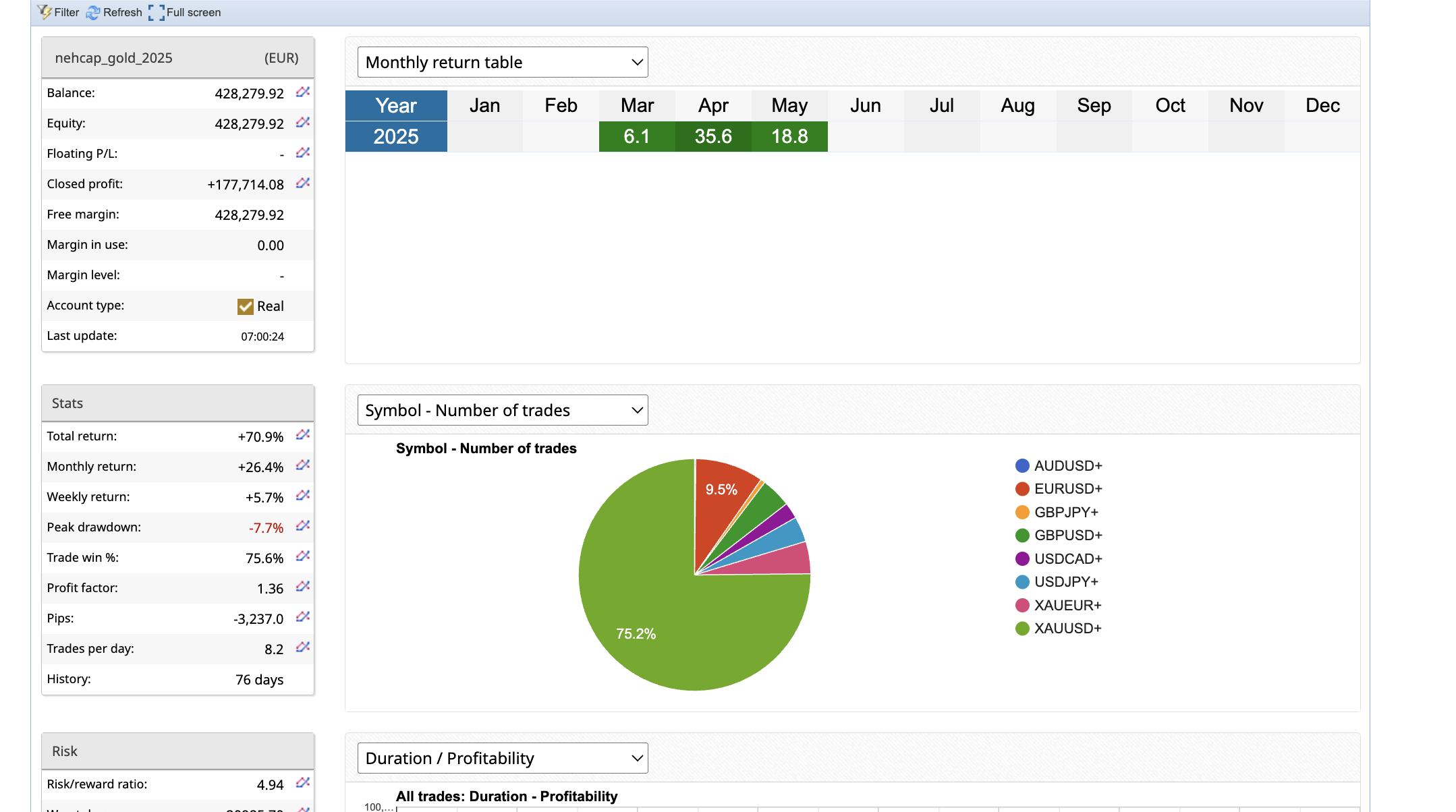This screenshot has width=1456, height=812.
Task: Click the XAUEUR+ pink color swatch
Action: coord(1022,606)
